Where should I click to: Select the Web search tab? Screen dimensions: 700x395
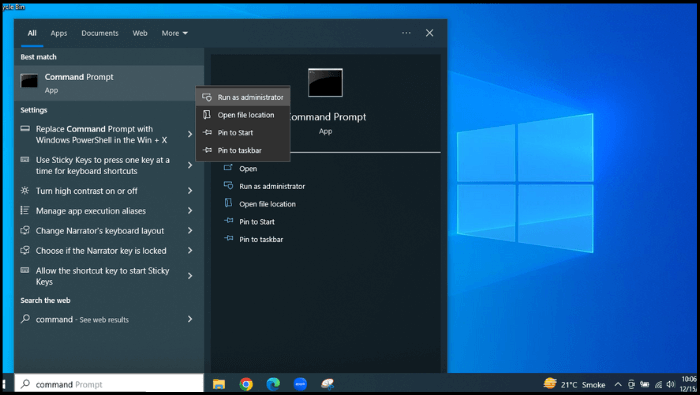(x=140, y=33)
